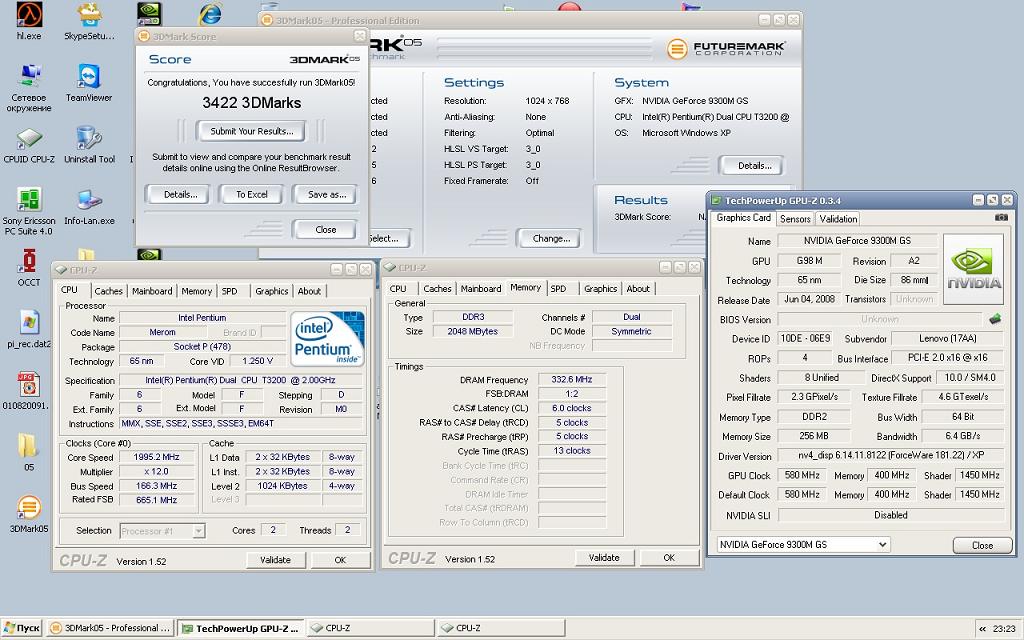Click the GPU-Z BIOS save chip icon
The width and height of the screenshot is (1024, 640).
point(995,319)
